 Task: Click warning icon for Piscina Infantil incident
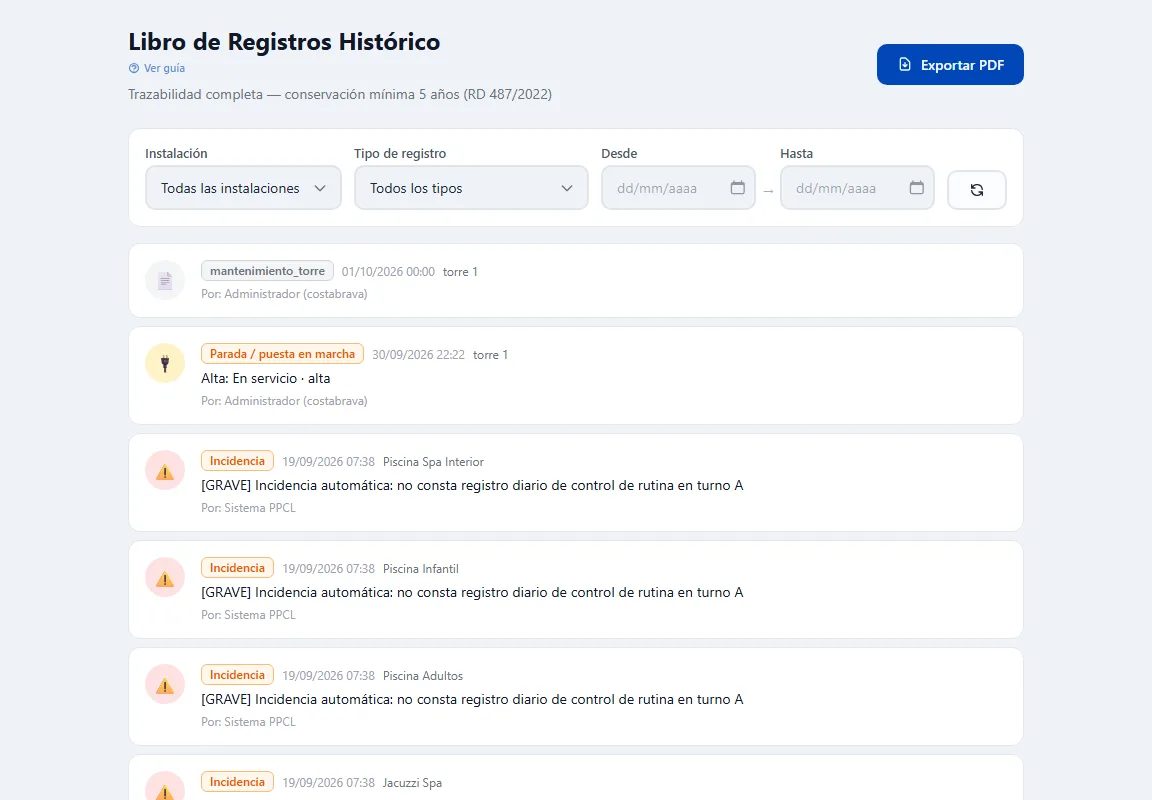pyautogui.click(x=165, y=577)
